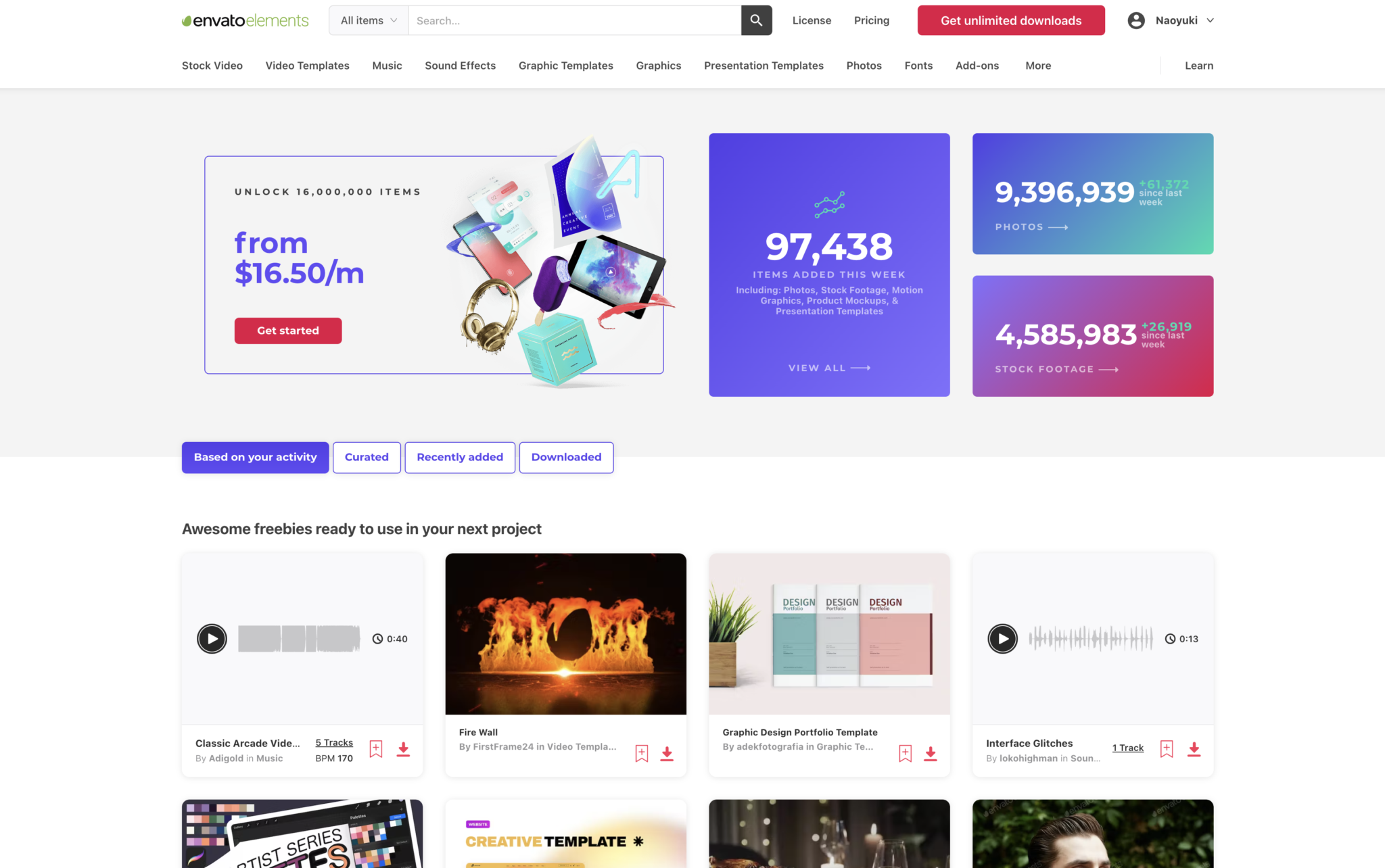Viewport: 1385px width, 868px height.
Task: Click the Get started button
Action: [287, 331]
